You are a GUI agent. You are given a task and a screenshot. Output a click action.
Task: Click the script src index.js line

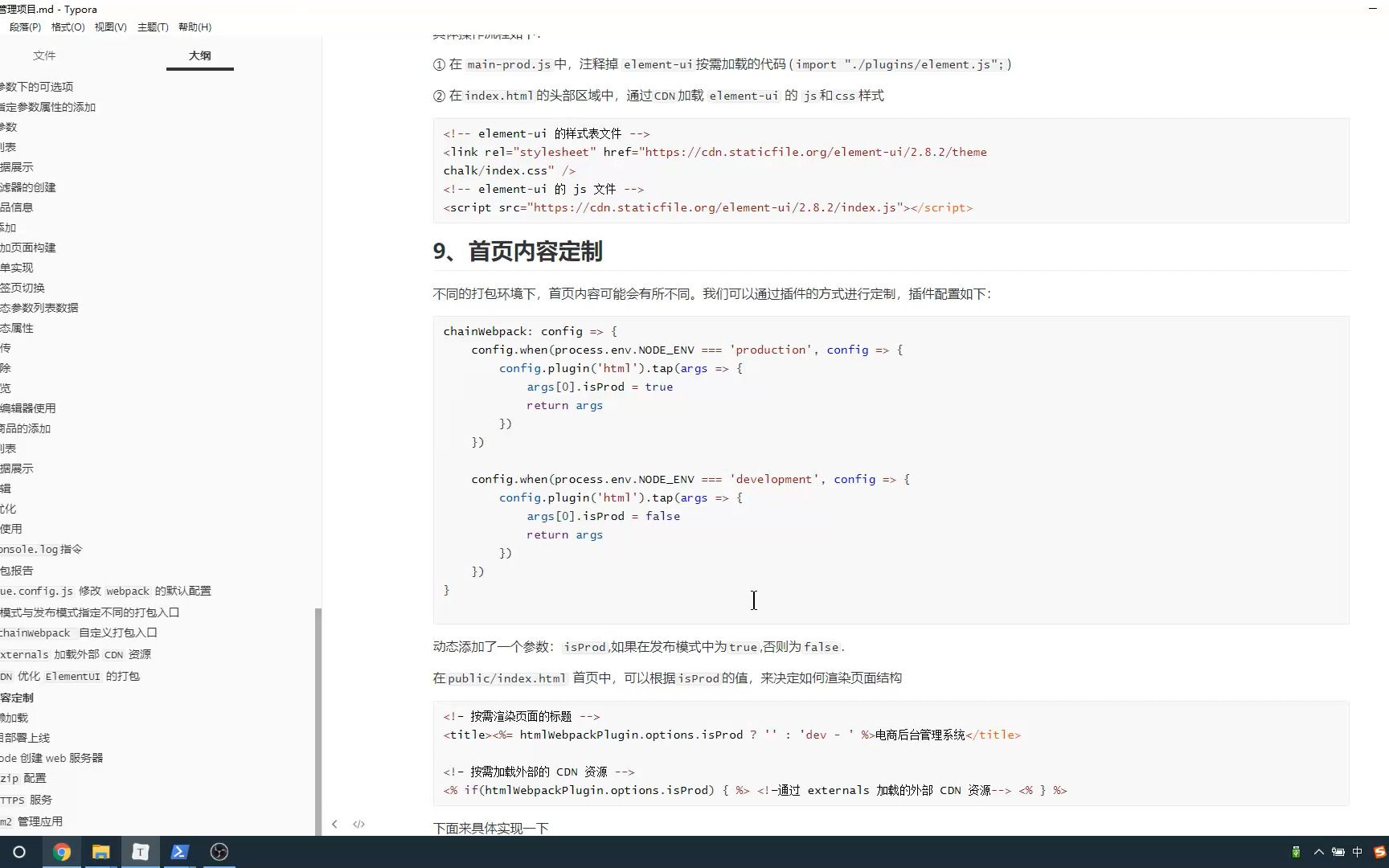click(x=707, y=207)
